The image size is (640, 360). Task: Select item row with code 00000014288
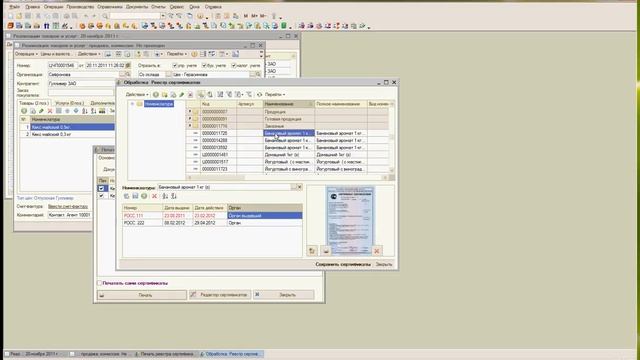288,140
